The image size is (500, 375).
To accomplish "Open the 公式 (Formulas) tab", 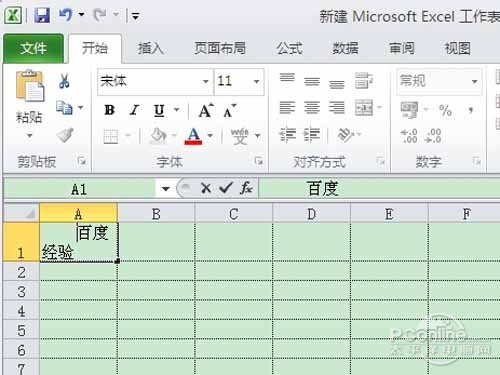I will (x=289, y=48).
